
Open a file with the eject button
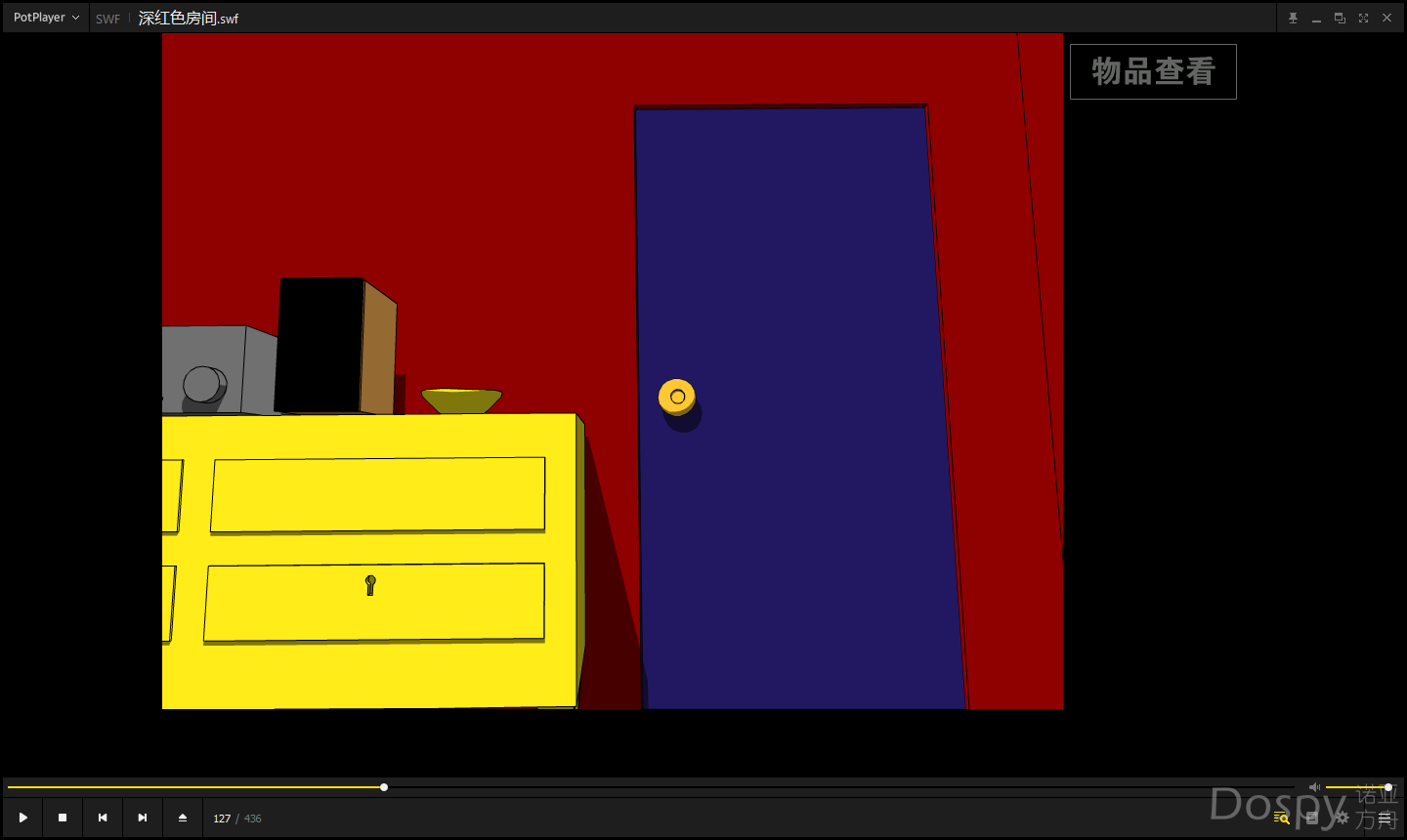click(183, 818)
